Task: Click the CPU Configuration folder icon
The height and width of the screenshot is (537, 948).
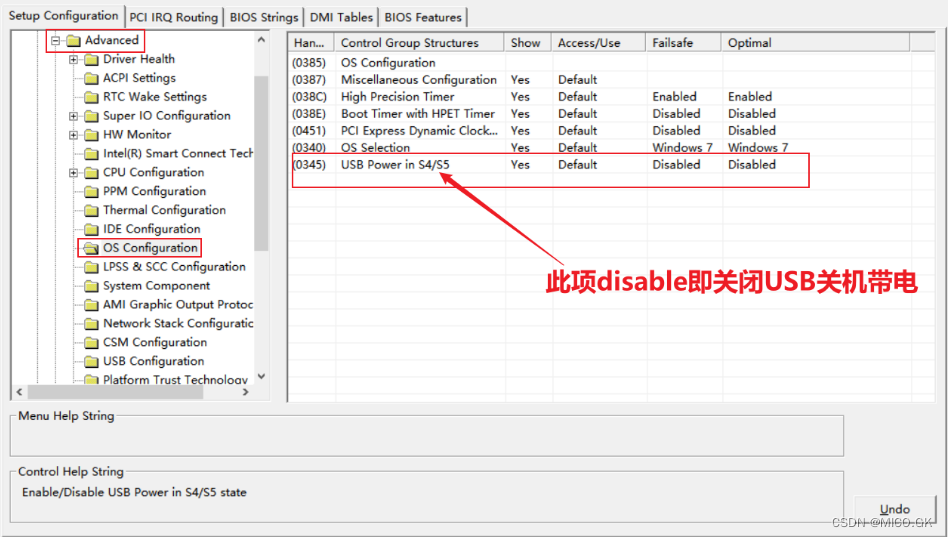Action: (x=91, y=173)
